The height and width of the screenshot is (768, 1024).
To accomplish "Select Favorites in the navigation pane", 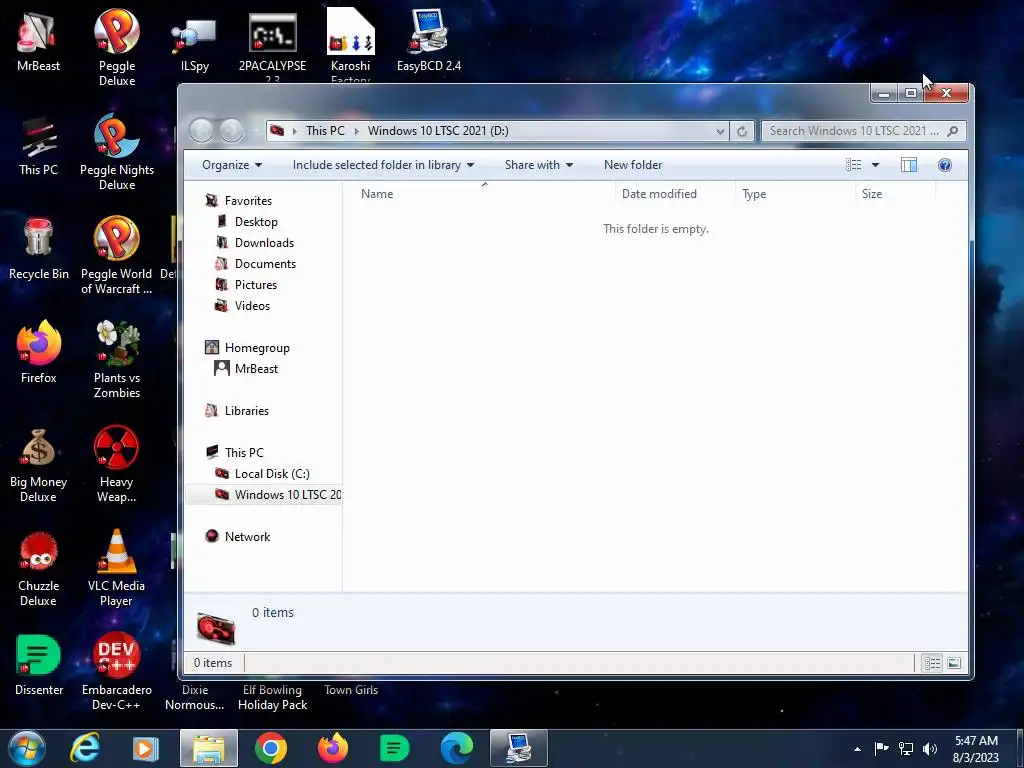I will point(238,200).
